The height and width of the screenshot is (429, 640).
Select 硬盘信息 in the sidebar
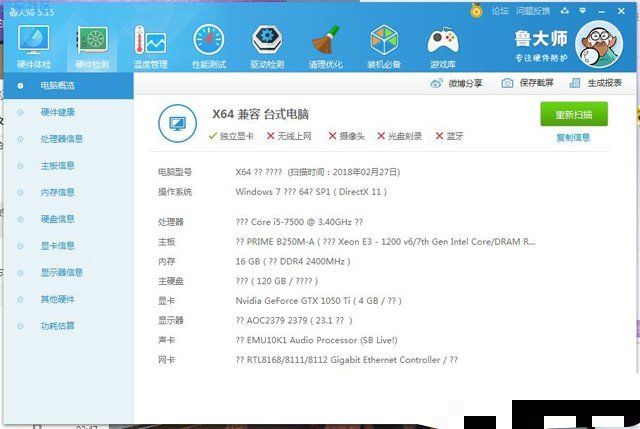tap(68, 219)
